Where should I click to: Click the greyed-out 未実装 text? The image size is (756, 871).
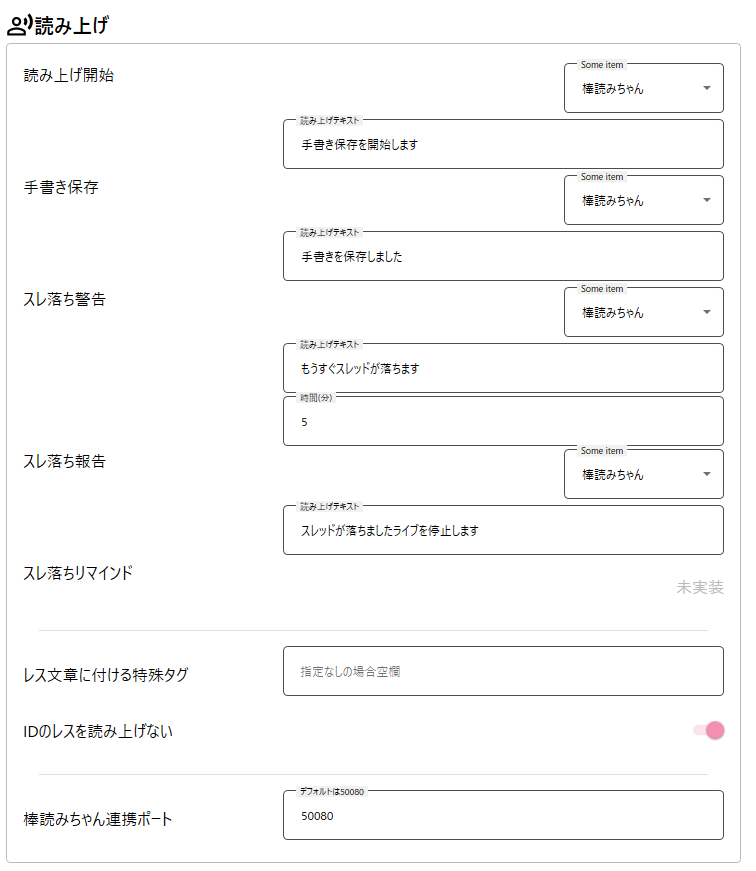pyautogui.click(x=699, y=587)
